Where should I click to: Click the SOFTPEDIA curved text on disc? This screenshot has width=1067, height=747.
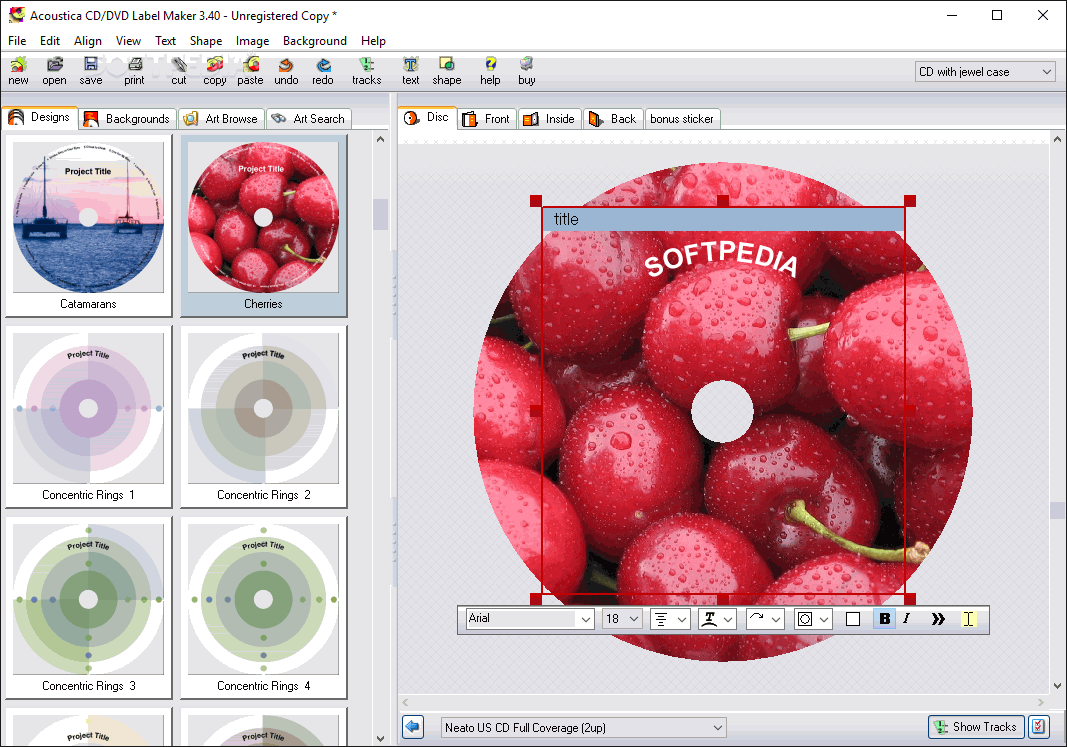(721, 259)
